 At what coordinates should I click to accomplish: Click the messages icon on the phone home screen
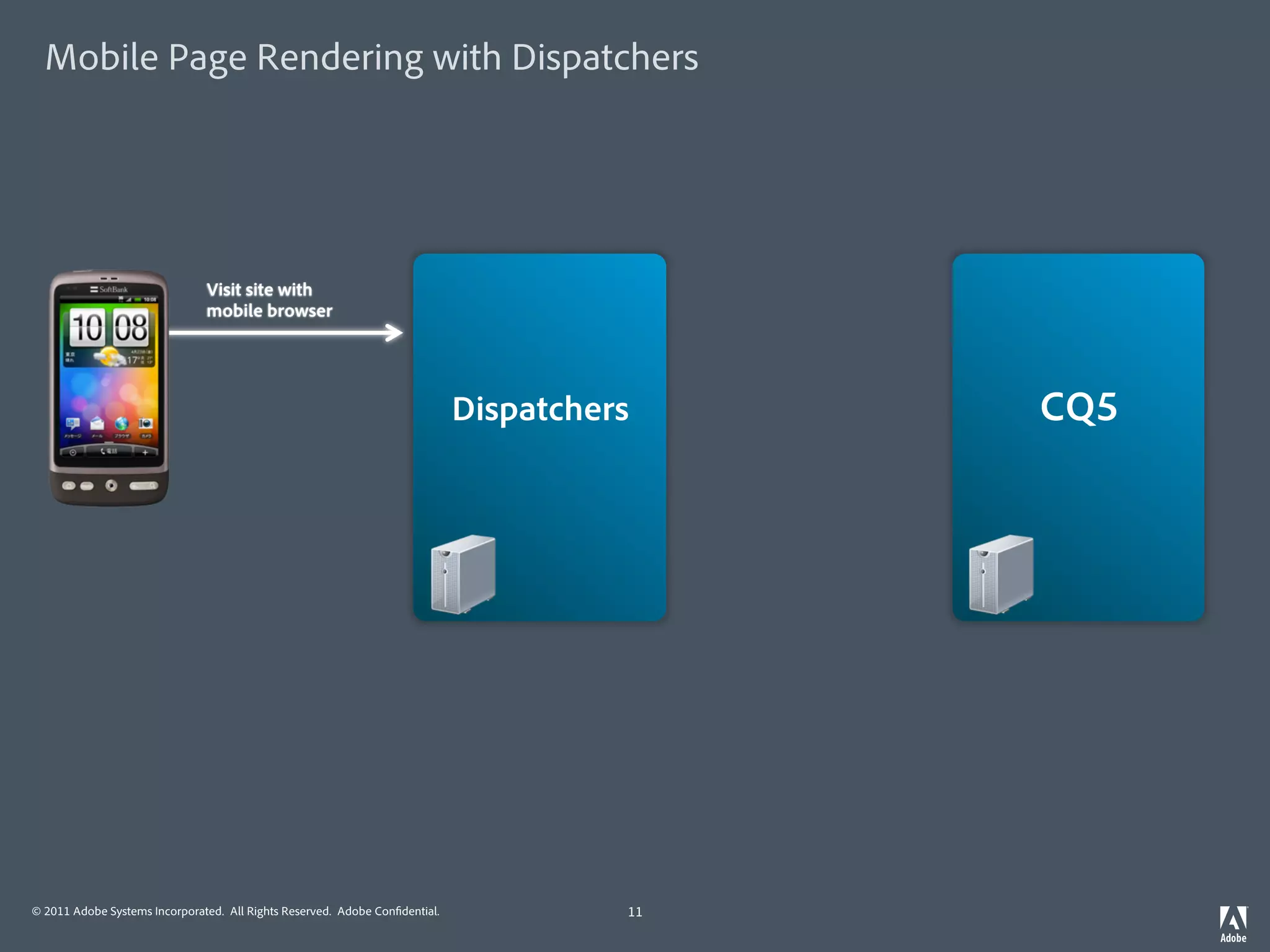point(73,424)
